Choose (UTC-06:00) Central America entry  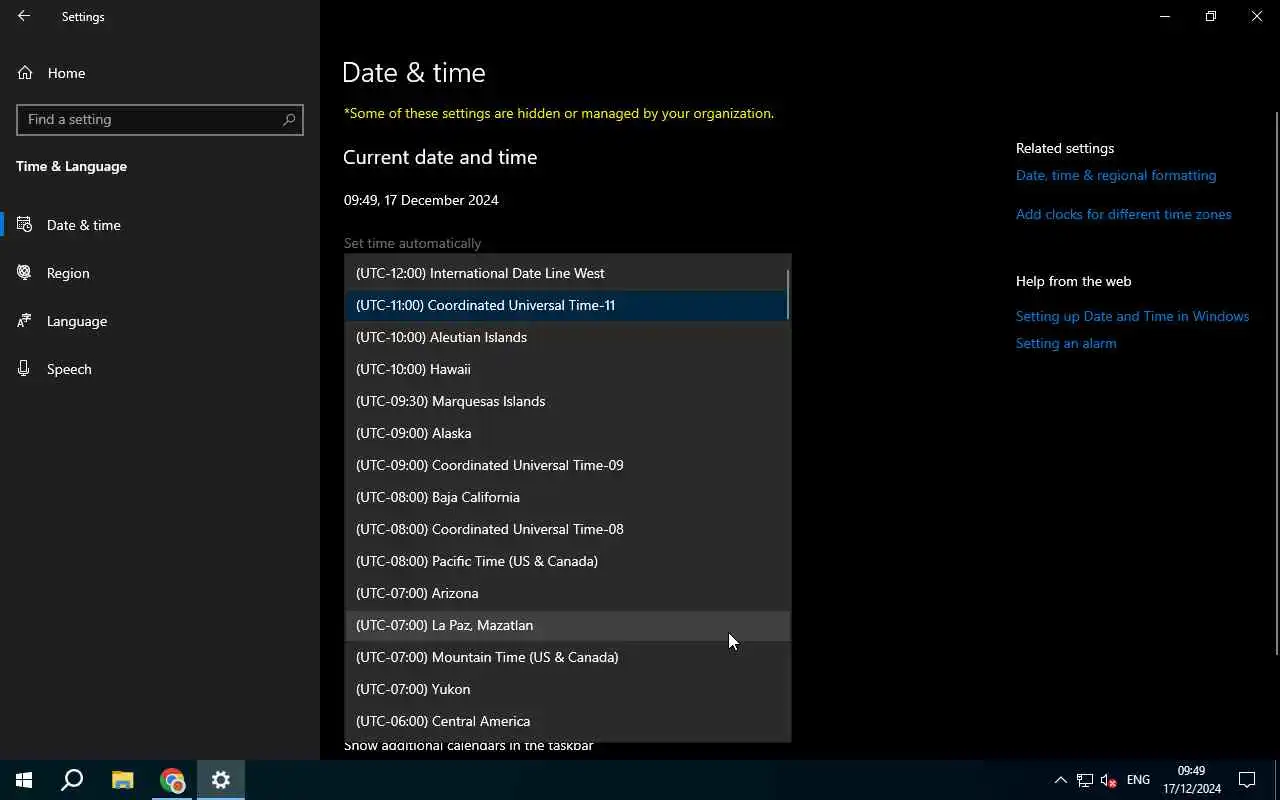pyautogui.click(x=443, y=721)
